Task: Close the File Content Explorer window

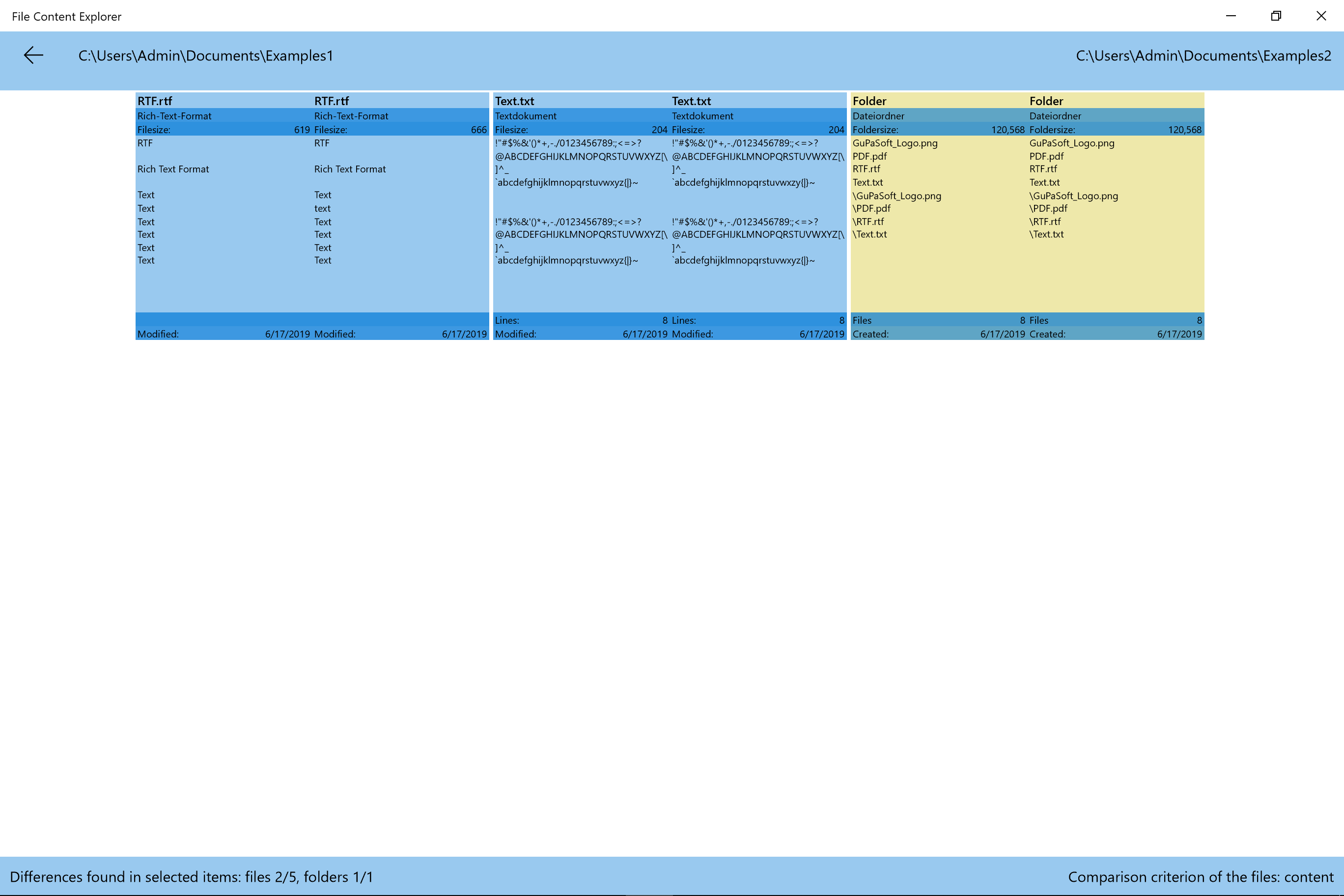Action: click(1321, 16)
